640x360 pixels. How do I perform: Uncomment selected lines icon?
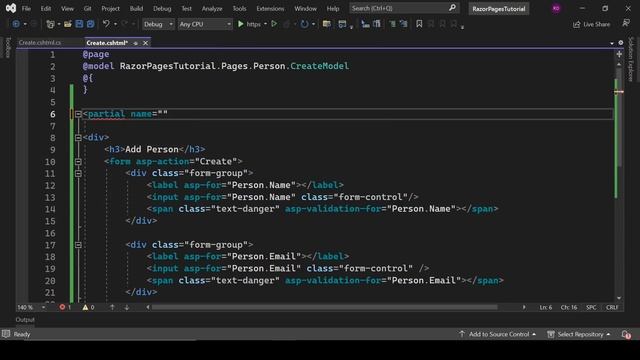click(x=404, y=24)
